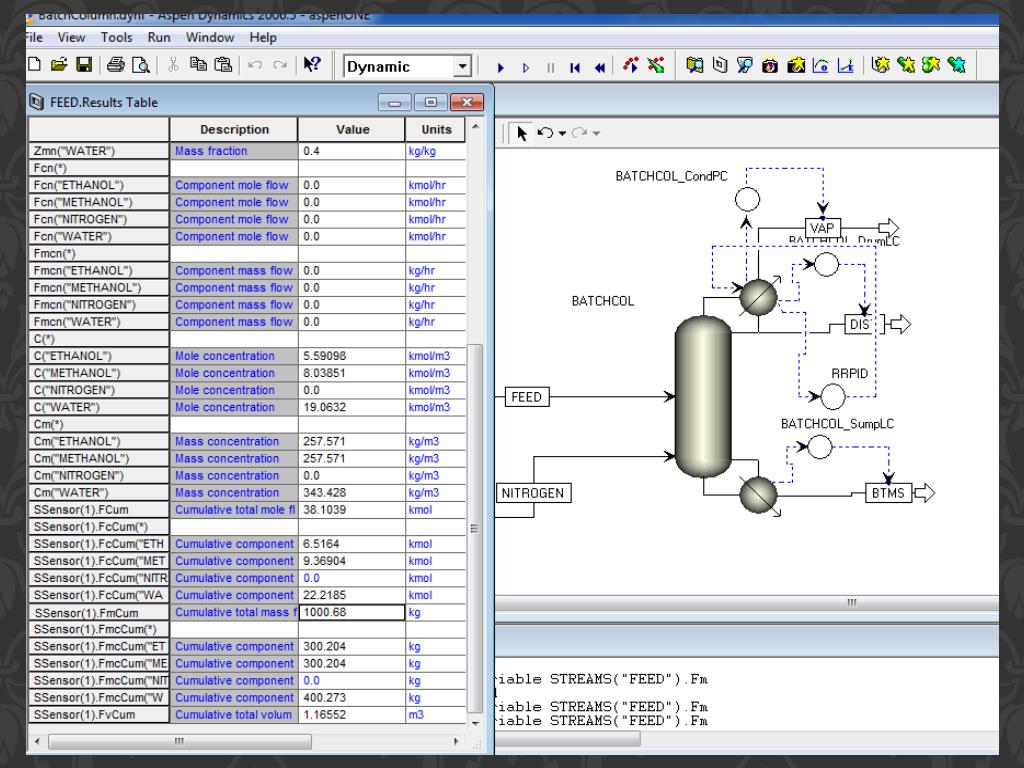Click C("ETHANOL") value 5.59098
This screenshot has width=1024, height=768.
click(351, 356)
